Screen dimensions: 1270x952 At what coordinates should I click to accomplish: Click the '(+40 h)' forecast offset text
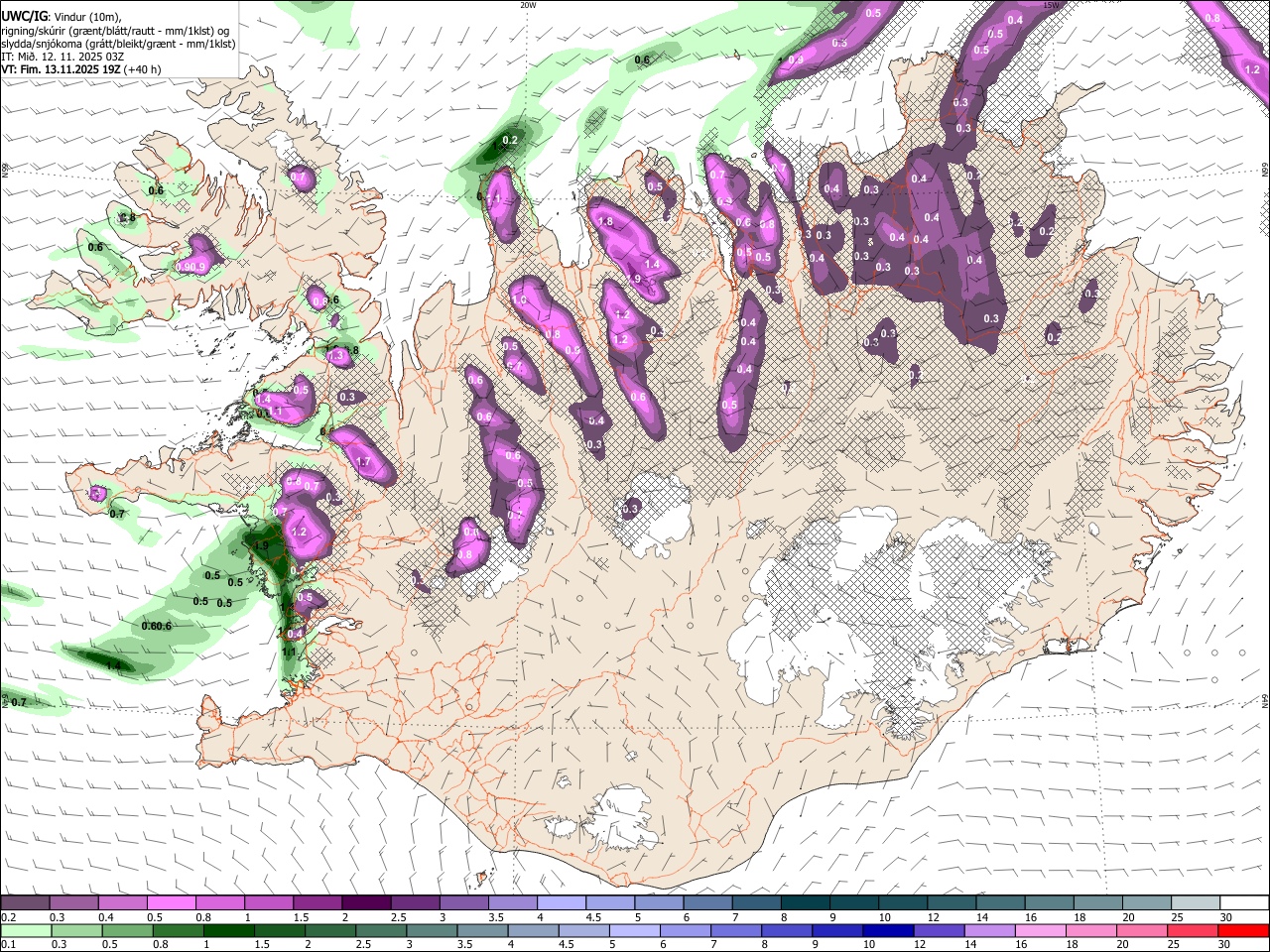[143, 70]
